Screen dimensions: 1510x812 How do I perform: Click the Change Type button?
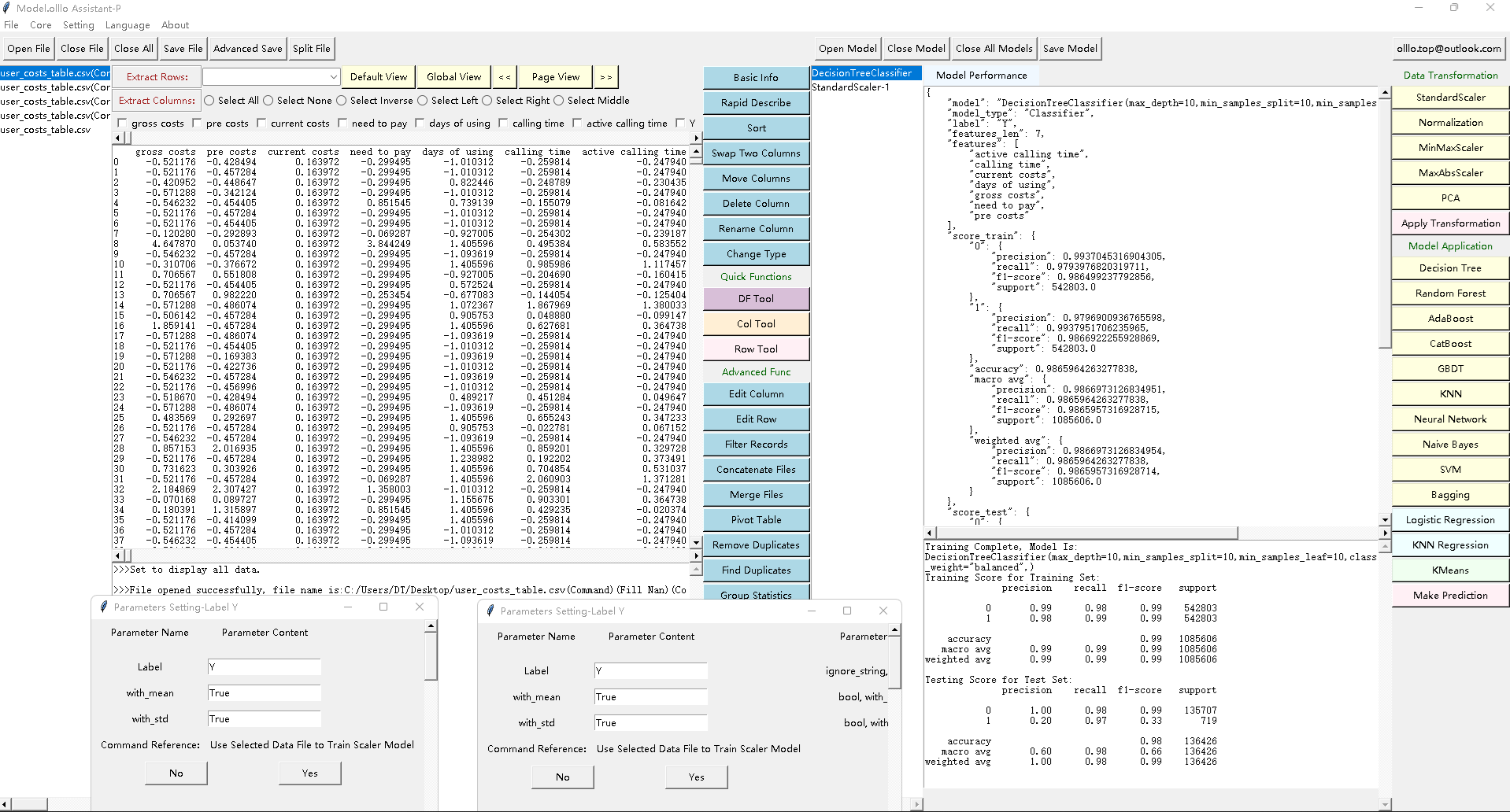coord(756,253)
